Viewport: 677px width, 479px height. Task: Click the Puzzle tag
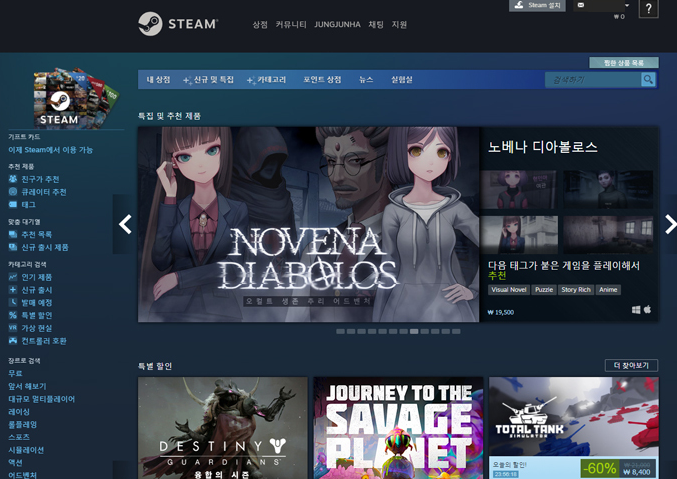544,290
